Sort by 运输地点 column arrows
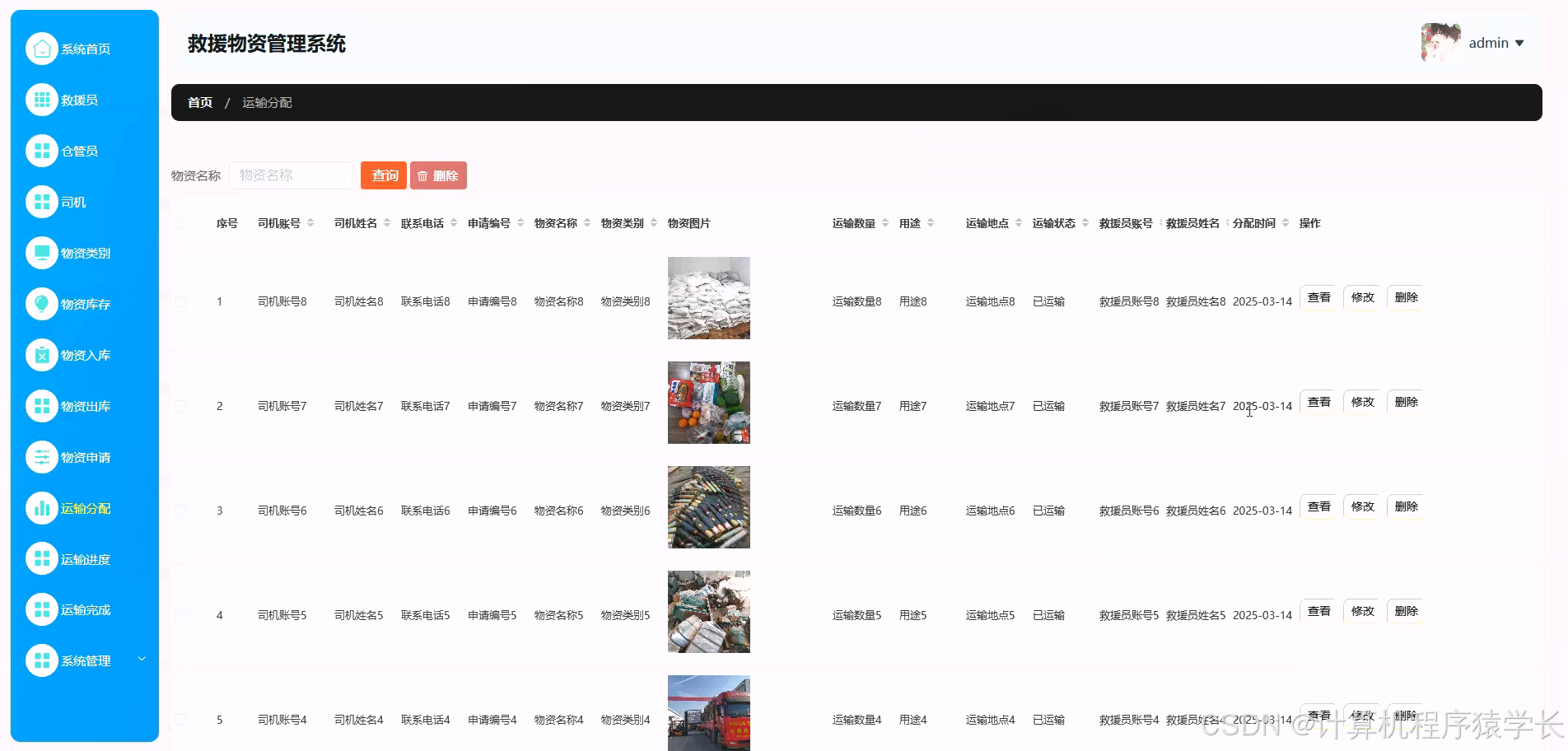1568x751 pixels. coord(1019,223)
